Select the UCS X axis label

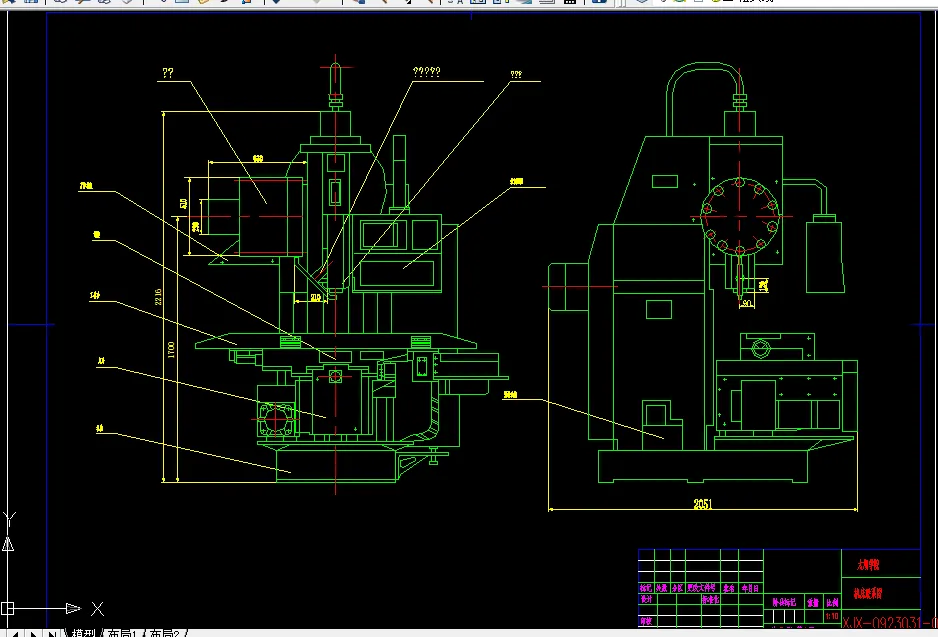(98, 609)
